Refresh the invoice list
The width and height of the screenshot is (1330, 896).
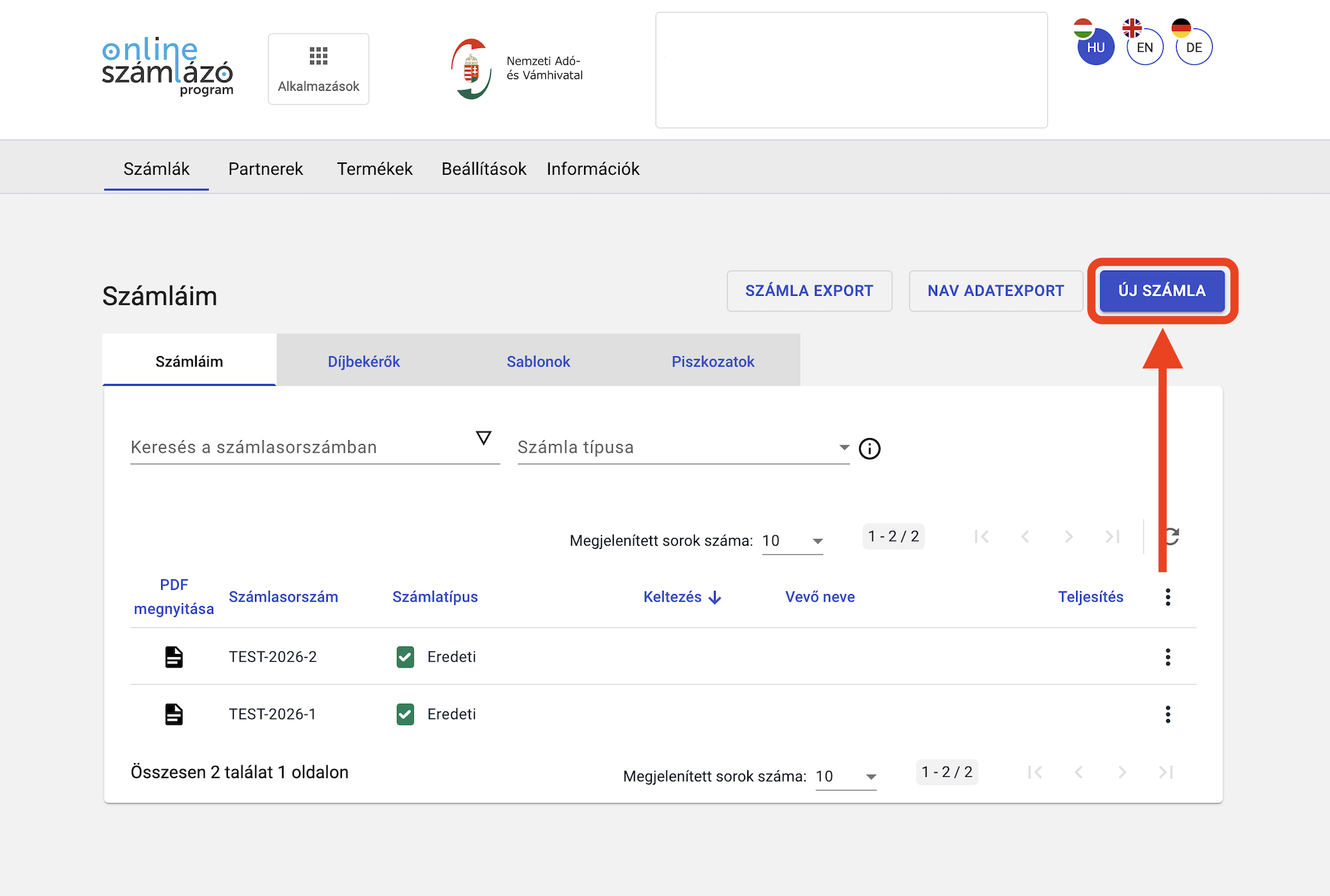point(1172,536)
